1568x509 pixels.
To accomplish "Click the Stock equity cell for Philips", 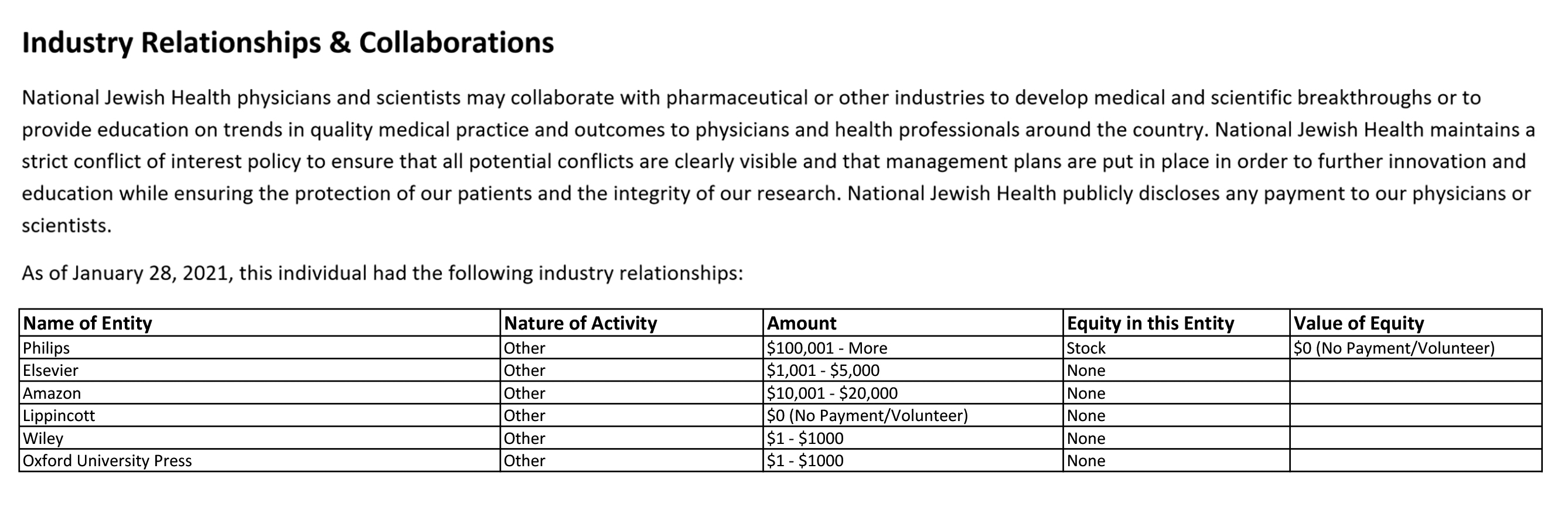I will click(x=1086, y=348).
